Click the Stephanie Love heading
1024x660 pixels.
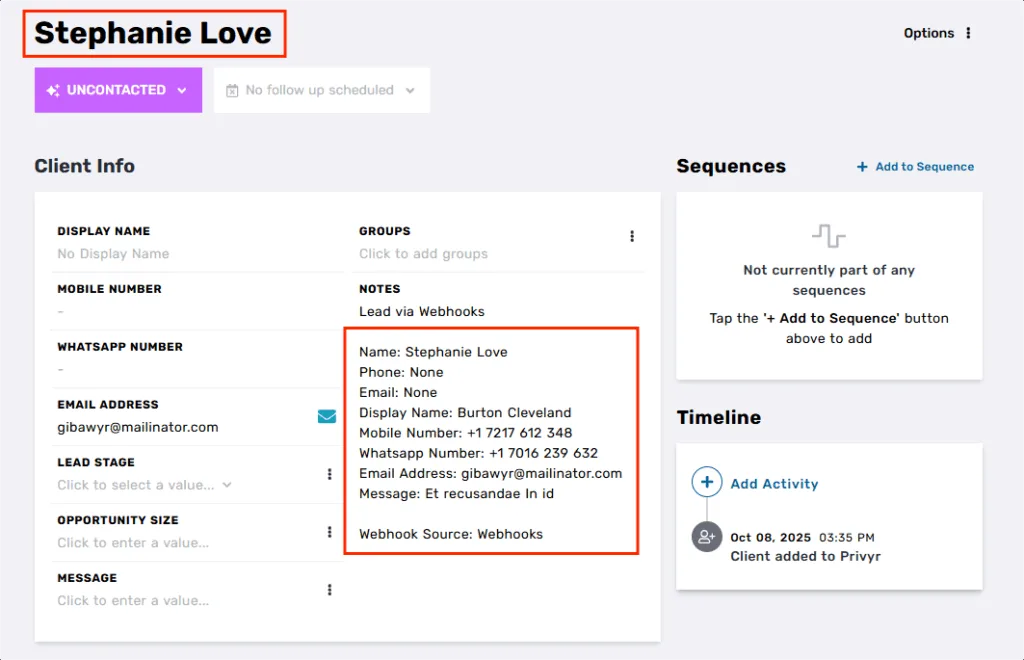point(153,33)
